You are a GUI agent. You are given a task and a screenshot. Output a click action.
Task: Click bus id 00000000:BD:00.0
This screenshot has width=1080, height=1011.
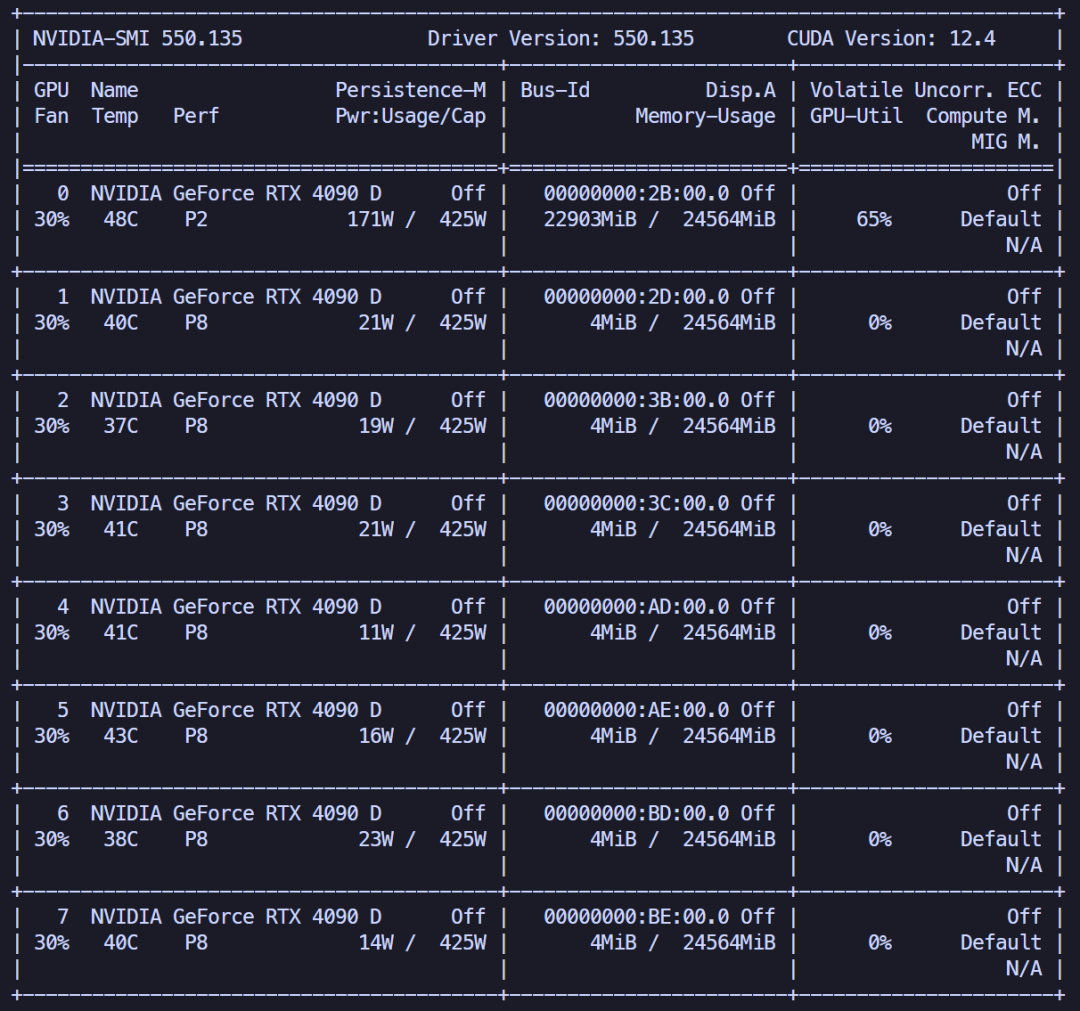pos(636,813)
